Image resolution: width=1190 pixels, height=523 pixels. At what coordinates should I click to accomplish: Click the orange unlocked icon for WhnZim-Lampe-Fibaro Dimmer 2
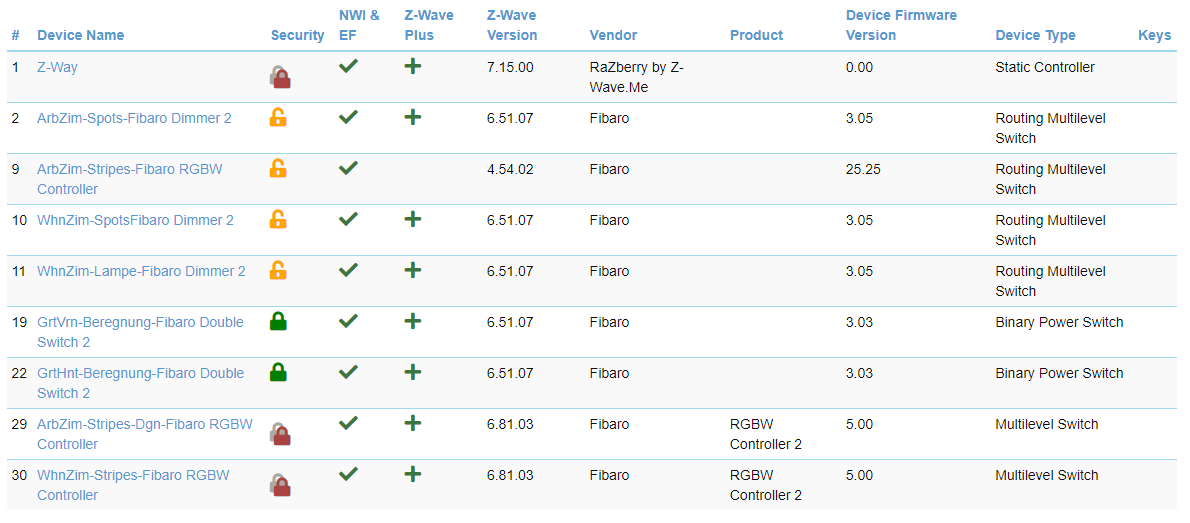click(279, 269)
